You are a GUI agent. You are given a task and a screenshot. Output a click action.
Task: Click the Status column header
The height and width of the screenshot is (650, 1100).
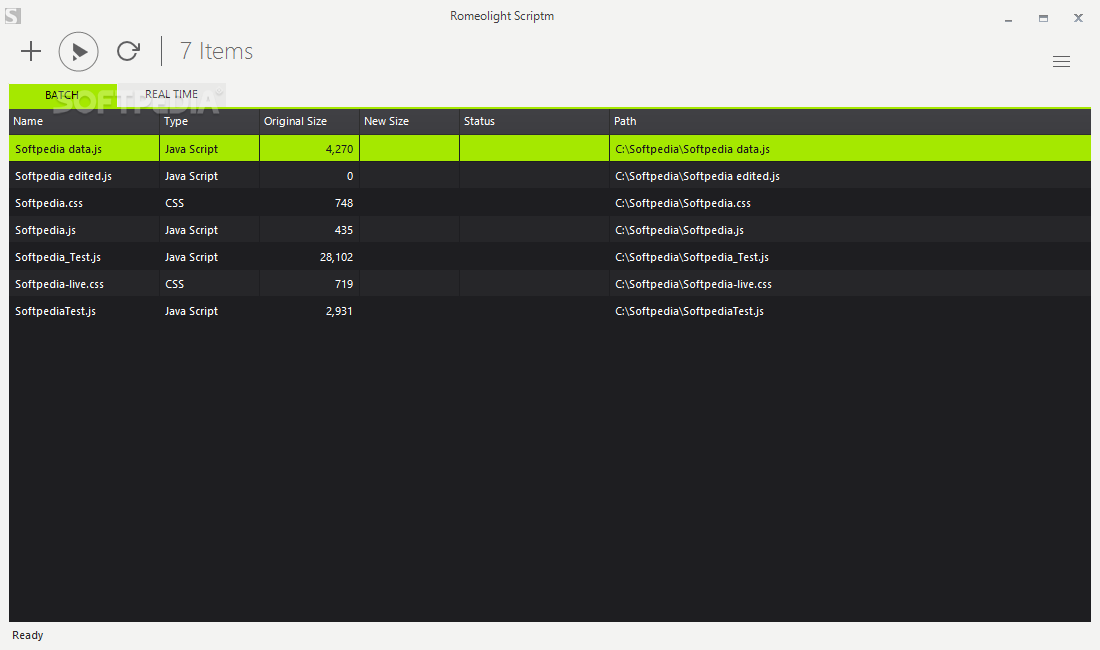pos(534,121)
